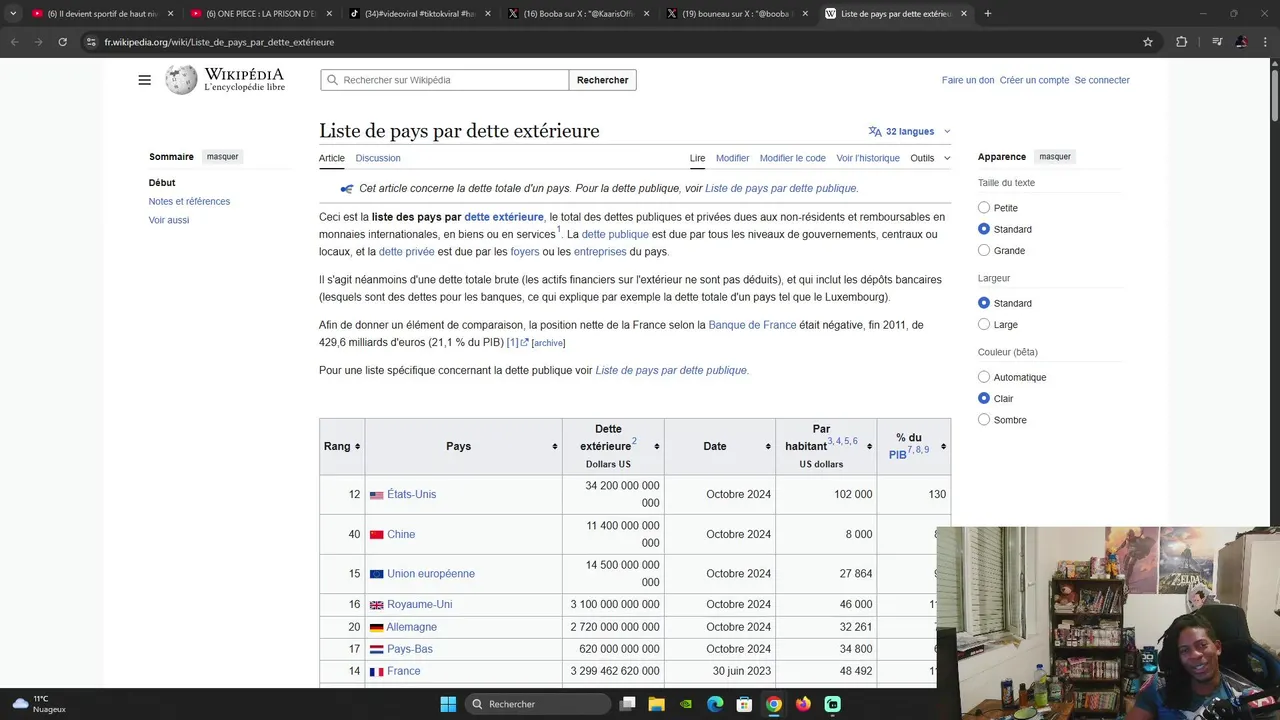Sort the table by Rang column

point(342,446)
